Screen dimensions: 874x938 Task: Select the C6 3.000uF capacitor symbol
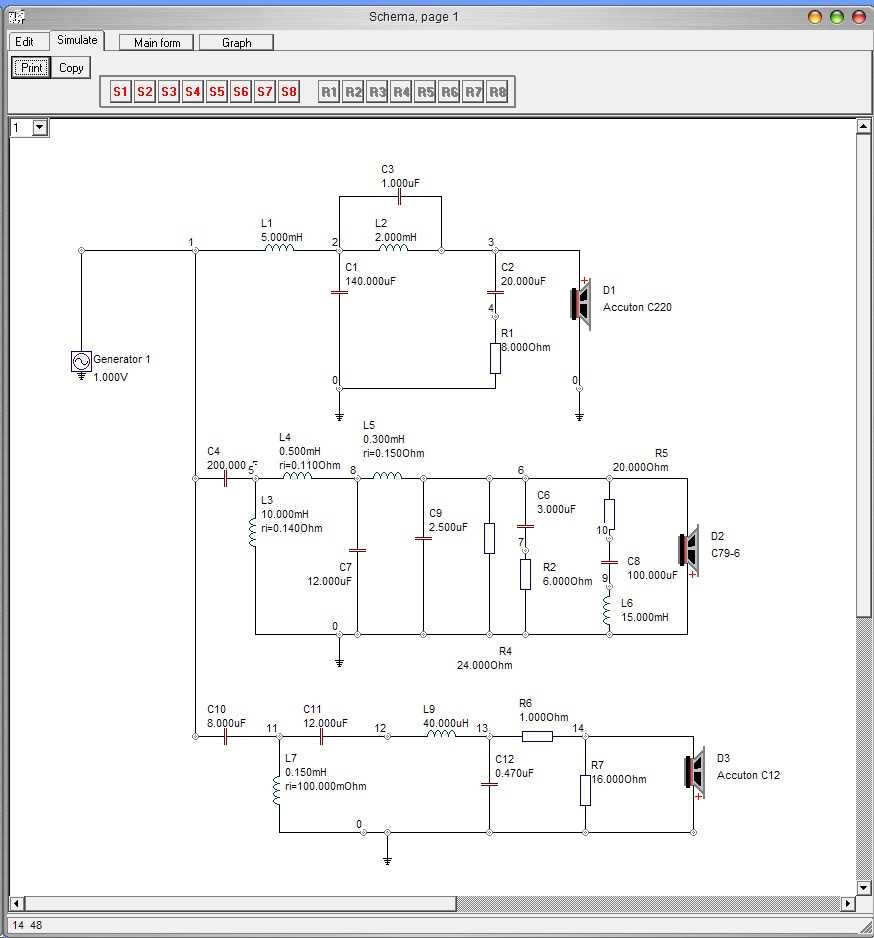[525, 526]
